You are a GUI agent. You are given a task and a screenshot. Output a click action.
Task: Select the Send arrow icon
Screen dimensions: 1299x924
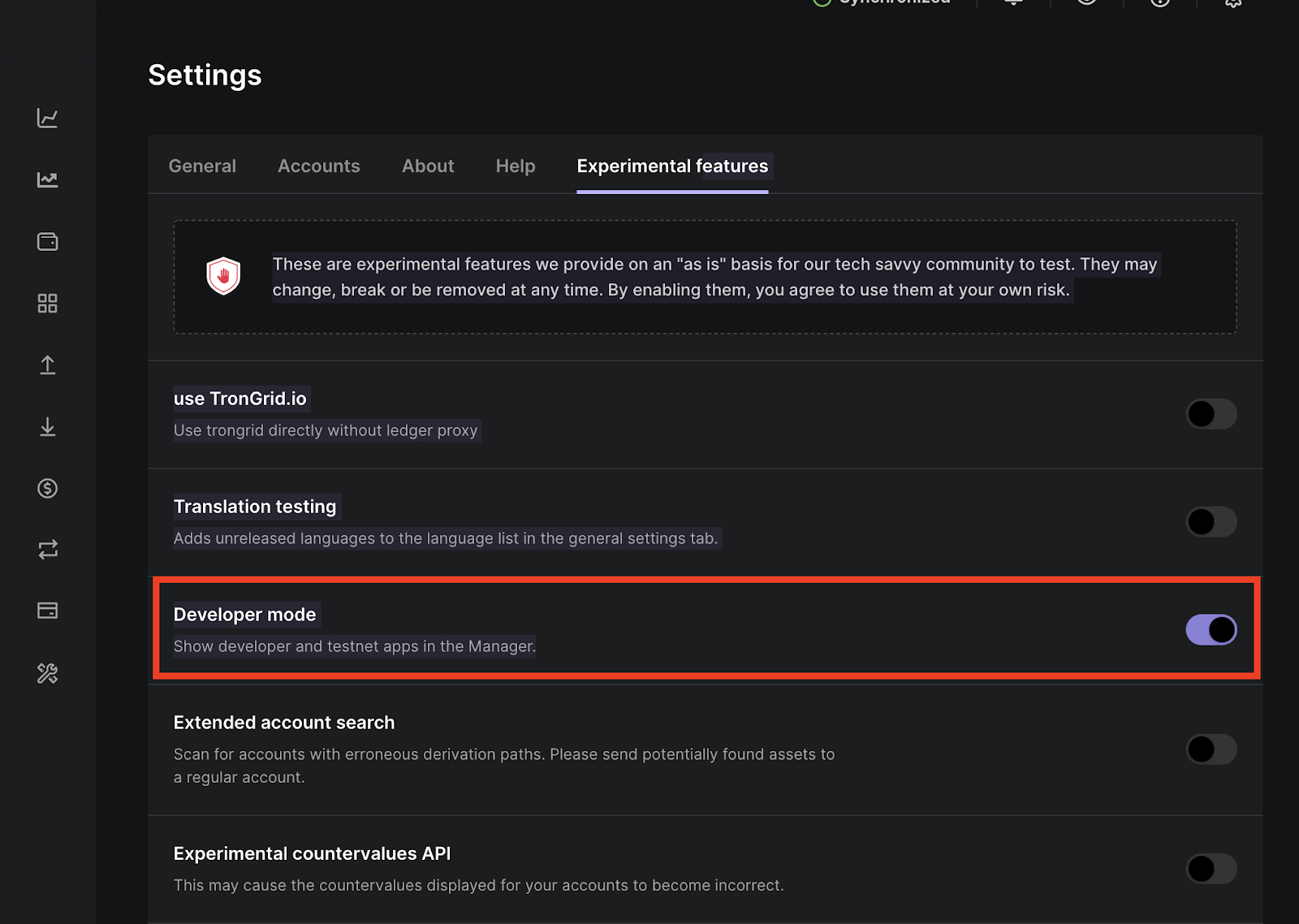pyautogui.click(x=47, y=365)
